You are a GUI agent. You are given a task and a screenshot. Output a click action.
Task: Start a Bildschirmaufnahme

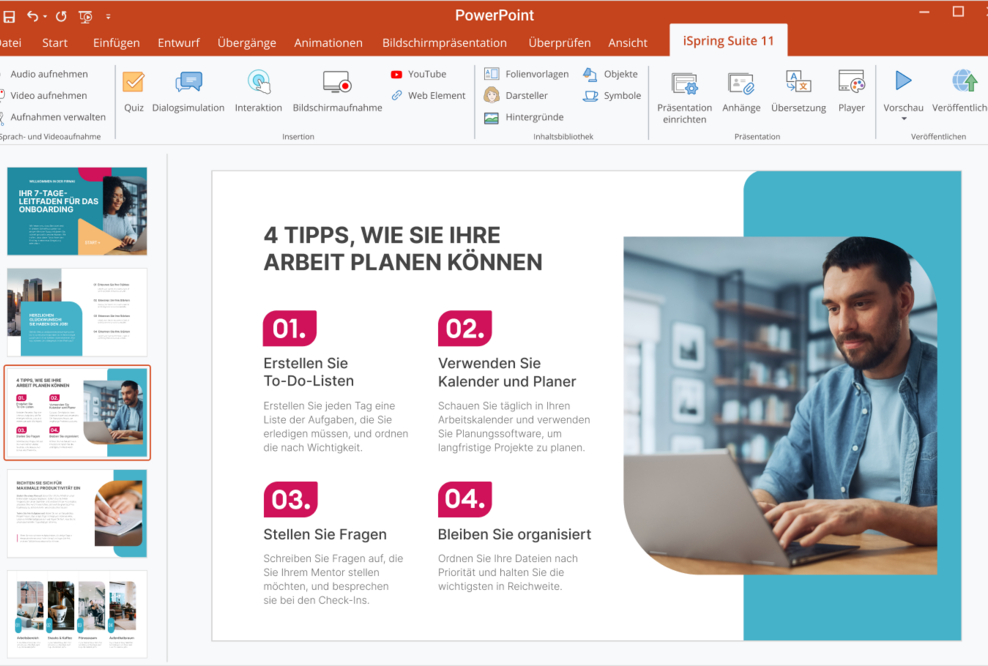(x=336, y=89)
